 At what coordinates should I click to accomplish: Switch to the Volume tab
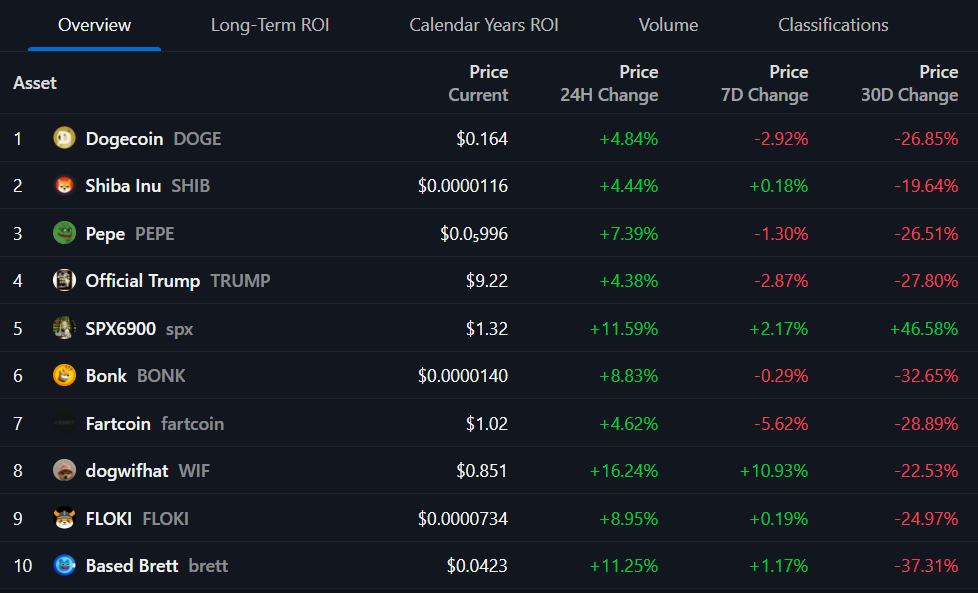click(668, 25)
